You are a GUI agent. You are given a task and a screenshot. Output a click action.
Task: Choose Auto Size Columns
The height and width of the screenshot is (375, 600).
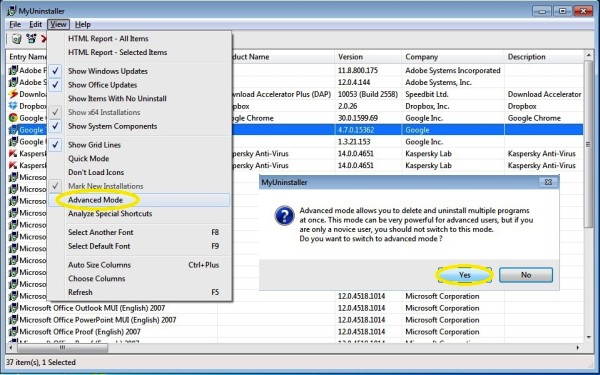point(140,265)
